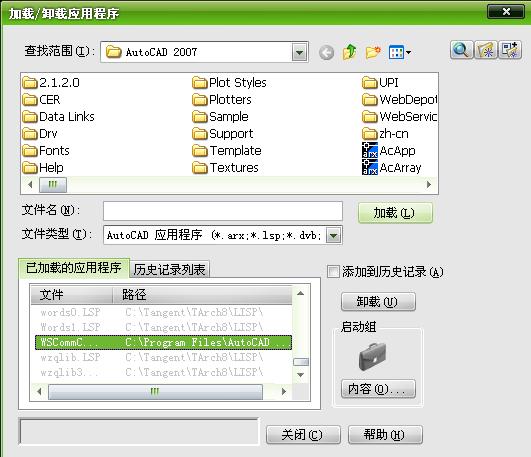Expand the 文件类型 dropdown
Image resolution: width=531 pixels, height=457 pixels.
click(334, 235)
